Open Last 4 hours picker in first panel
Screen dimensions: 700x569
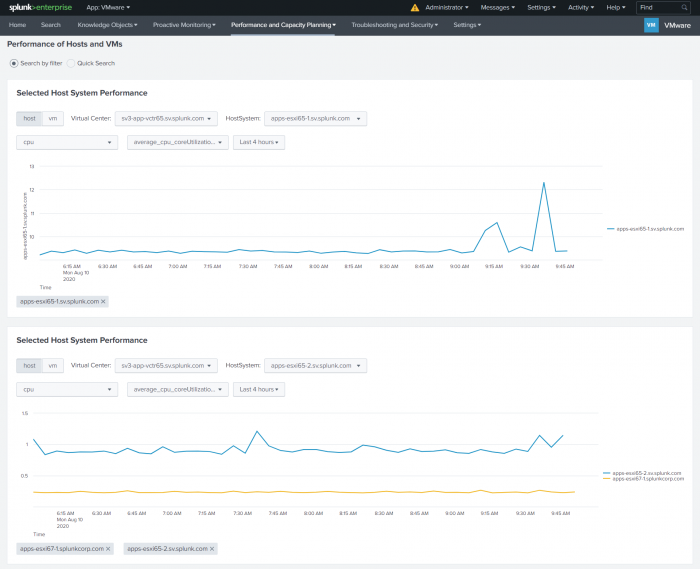[x=259, y=142]
